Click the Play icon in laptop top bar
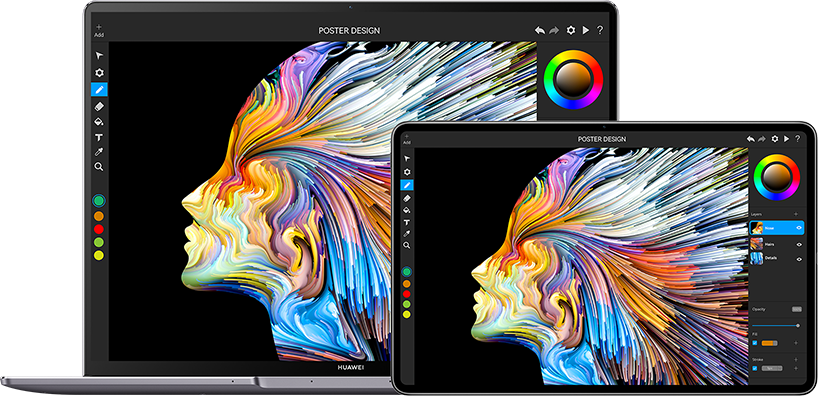The width and height of the screenshot is (818, 396). (x=586, y=30)
